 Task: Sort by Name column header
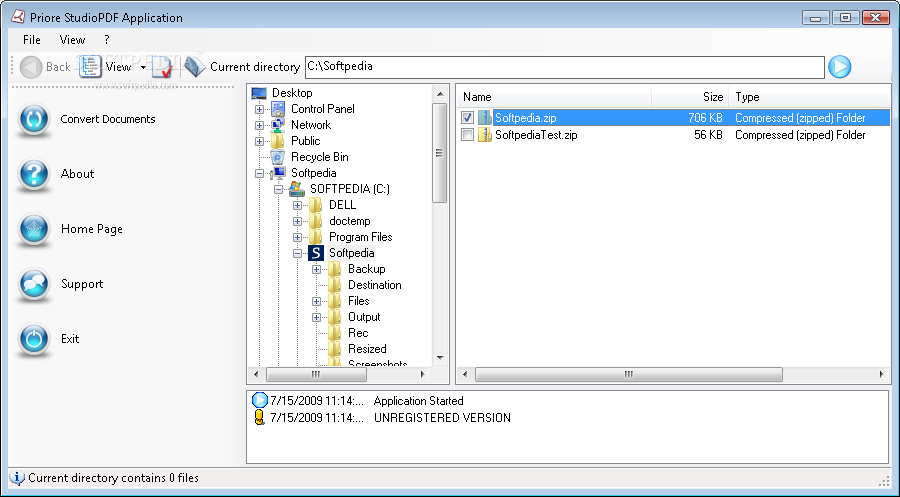point(554,97)
